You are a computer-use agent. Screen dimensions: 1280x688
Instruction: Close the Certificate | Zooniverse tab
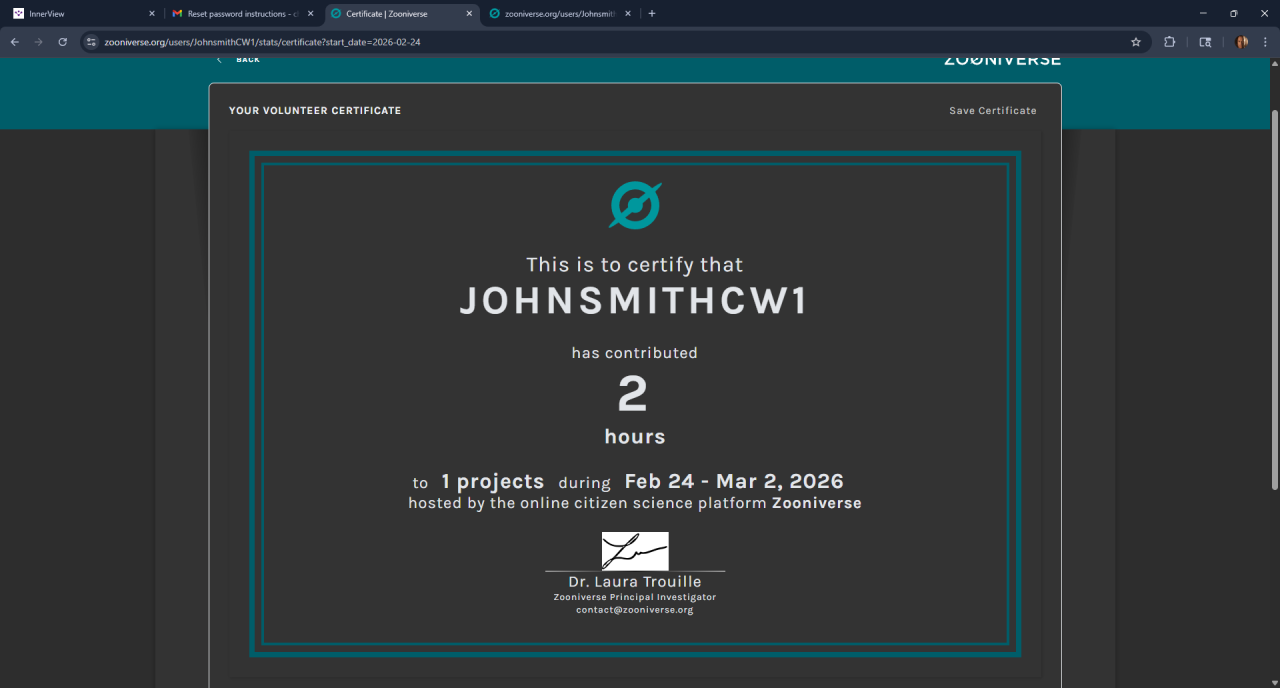tap(469, 14)
